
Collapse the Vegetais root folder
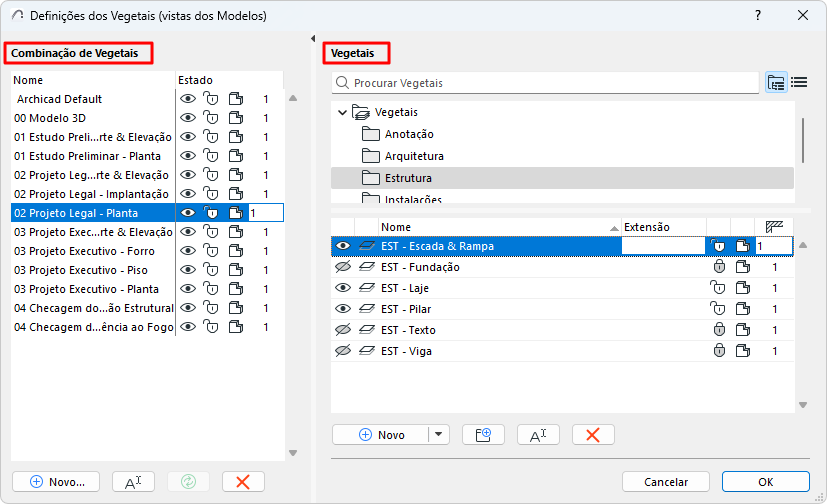(342, 112)
